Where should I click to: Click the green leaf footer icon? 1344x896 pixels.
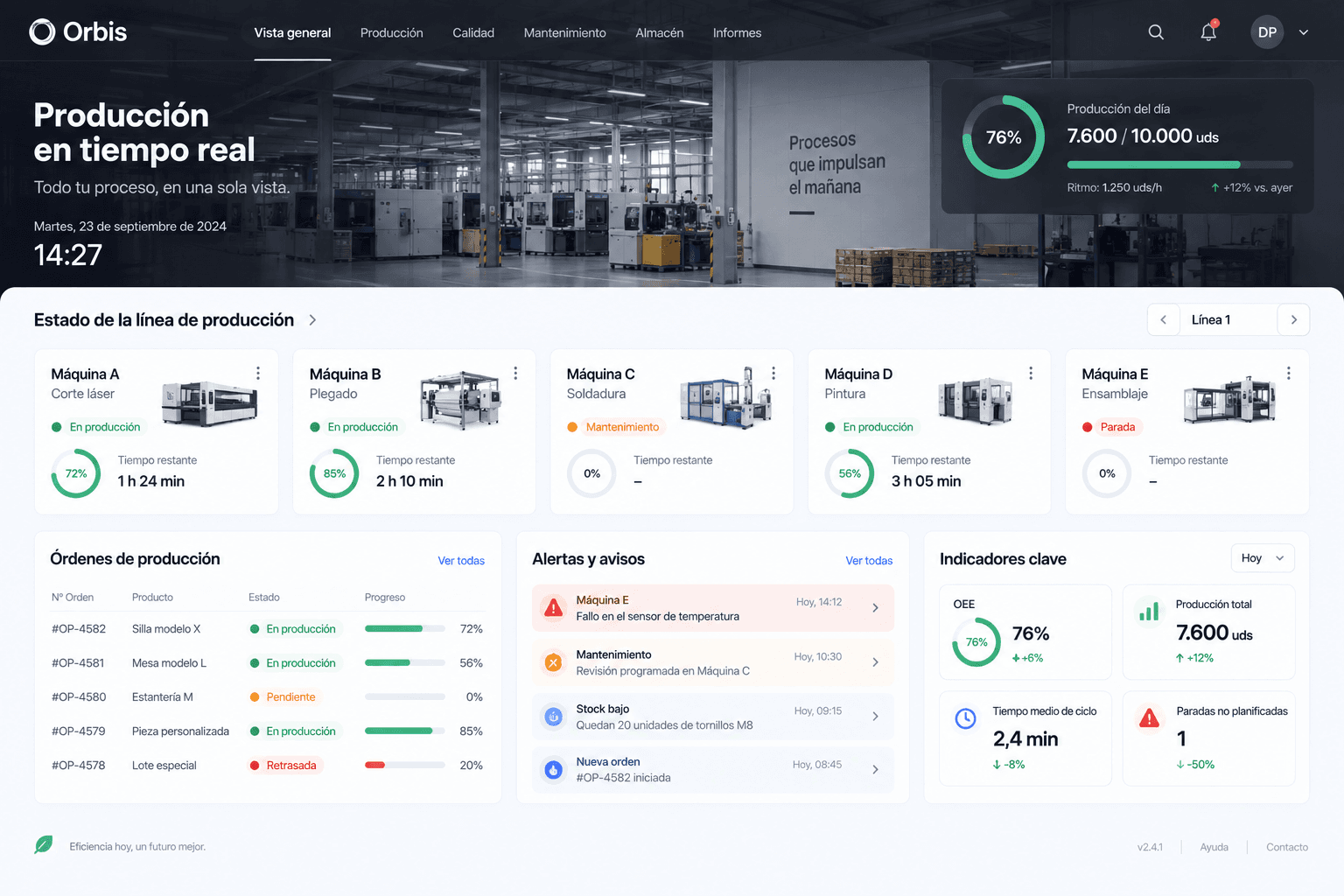(x=44, y=844)
